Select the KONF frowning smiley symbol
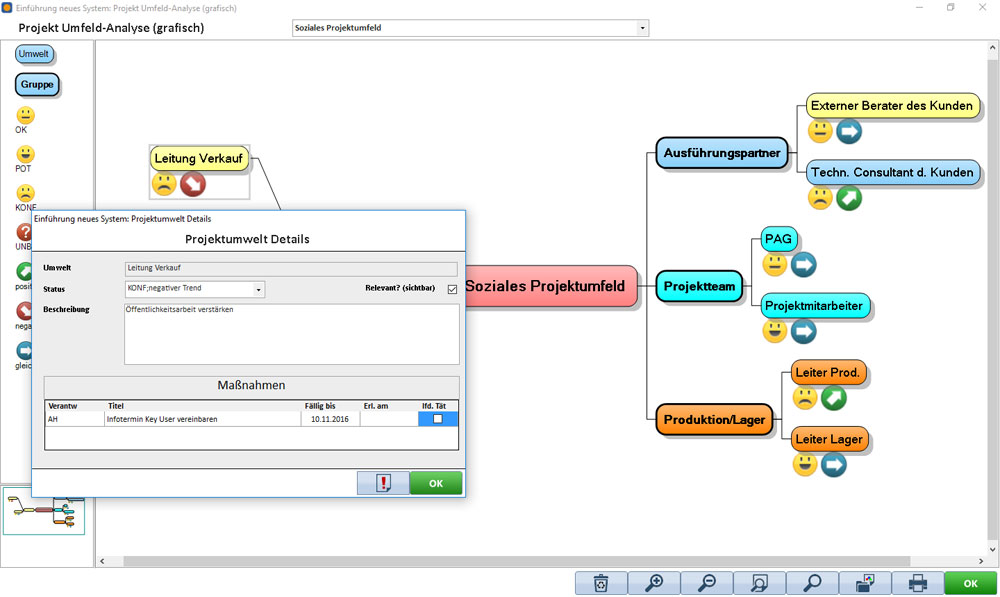The height and width of the screenshot is (597, 1000). 23,191
